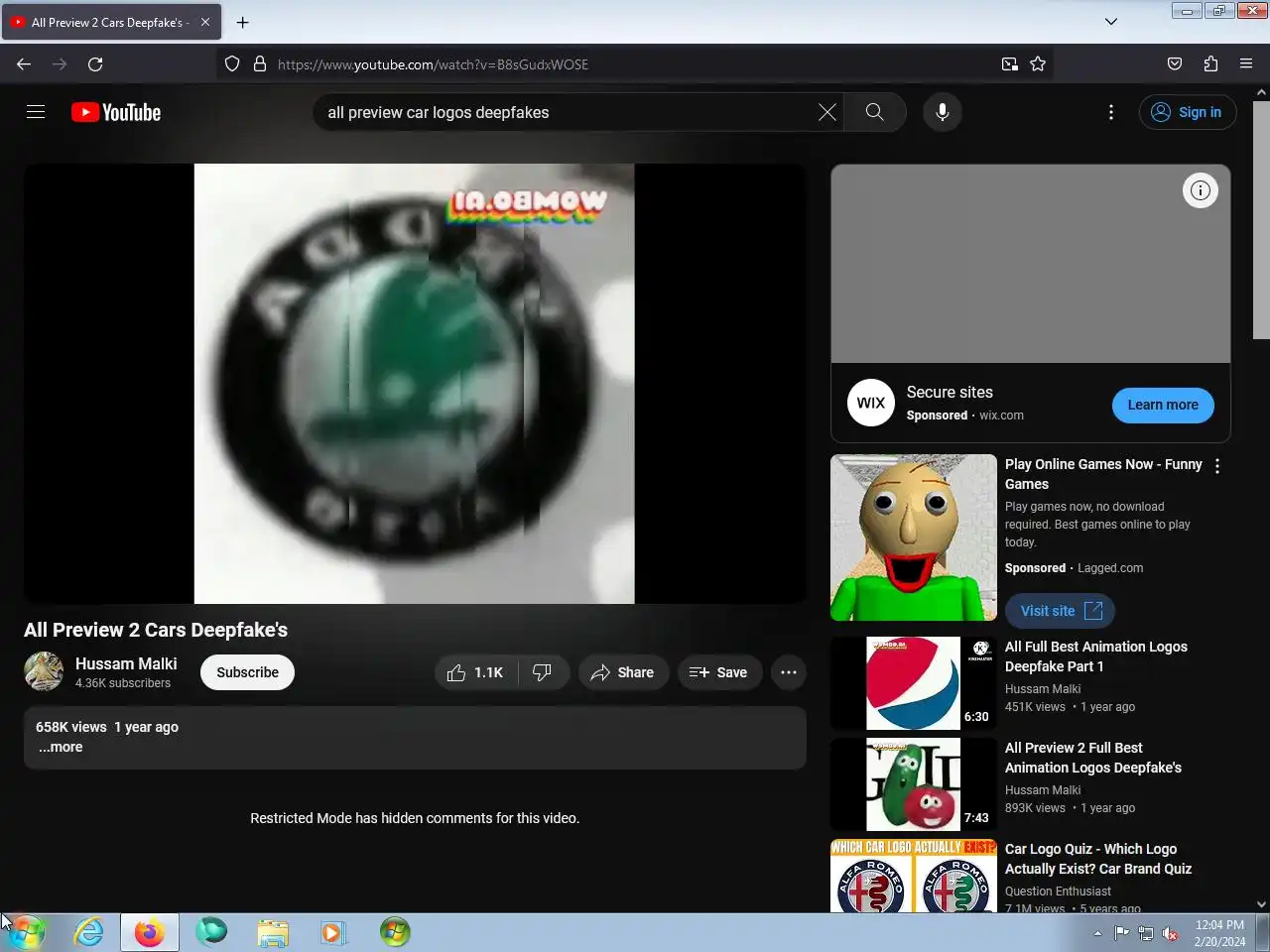Open File Explorer folder in taskbar

pos(272,932)
